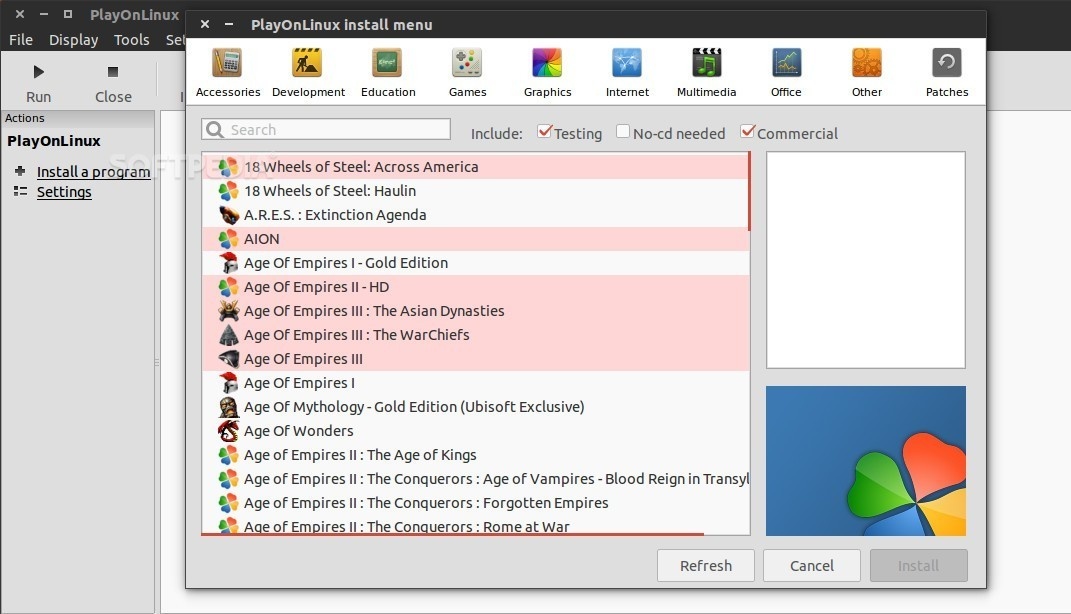1071x614 pixels.
Task: Click the Asian Dynasties samurai icon
Action: (228, 310)
